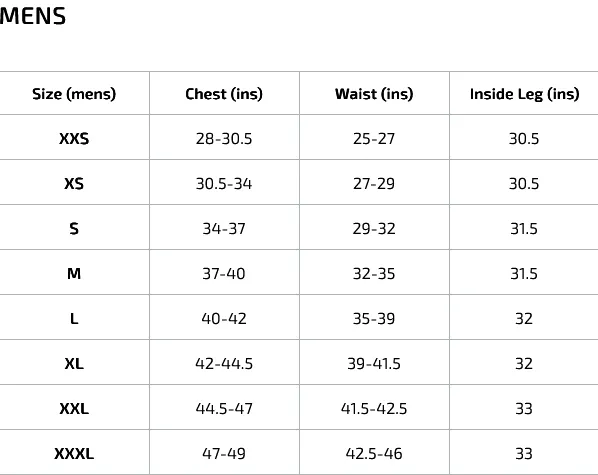Viewport: 598px width, 475px height.
Task: Select the XS size label
Action: (x=74, y=184)
